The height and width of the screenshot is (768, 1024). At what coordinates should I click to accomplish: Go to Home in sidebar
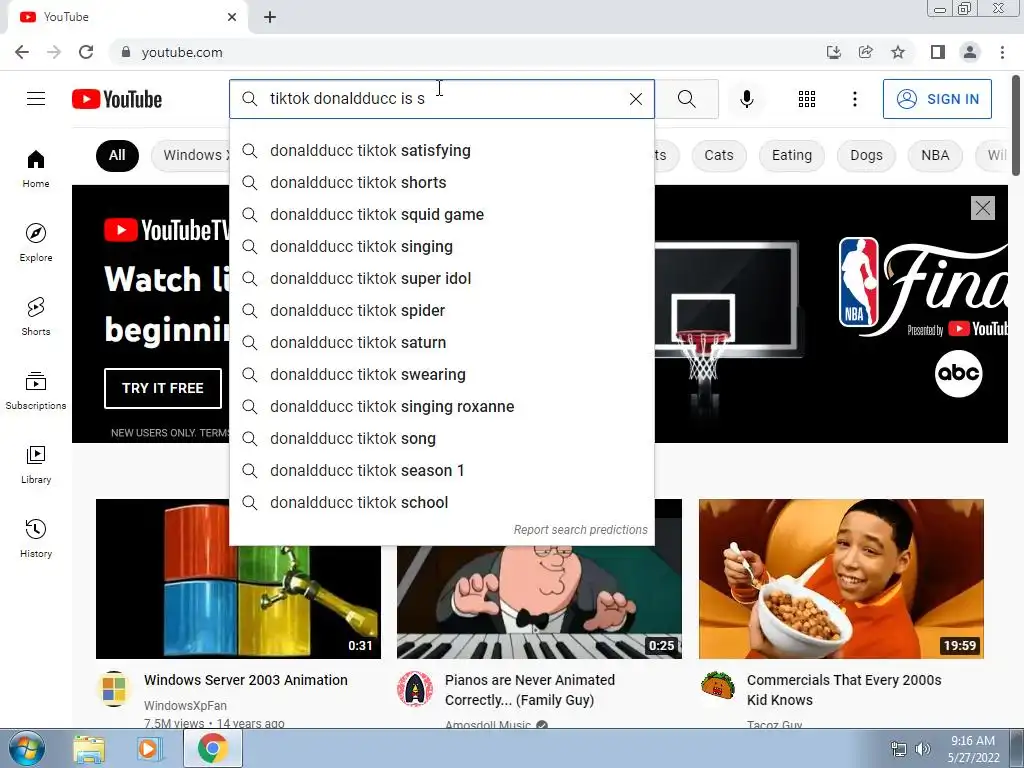[36, 168]
